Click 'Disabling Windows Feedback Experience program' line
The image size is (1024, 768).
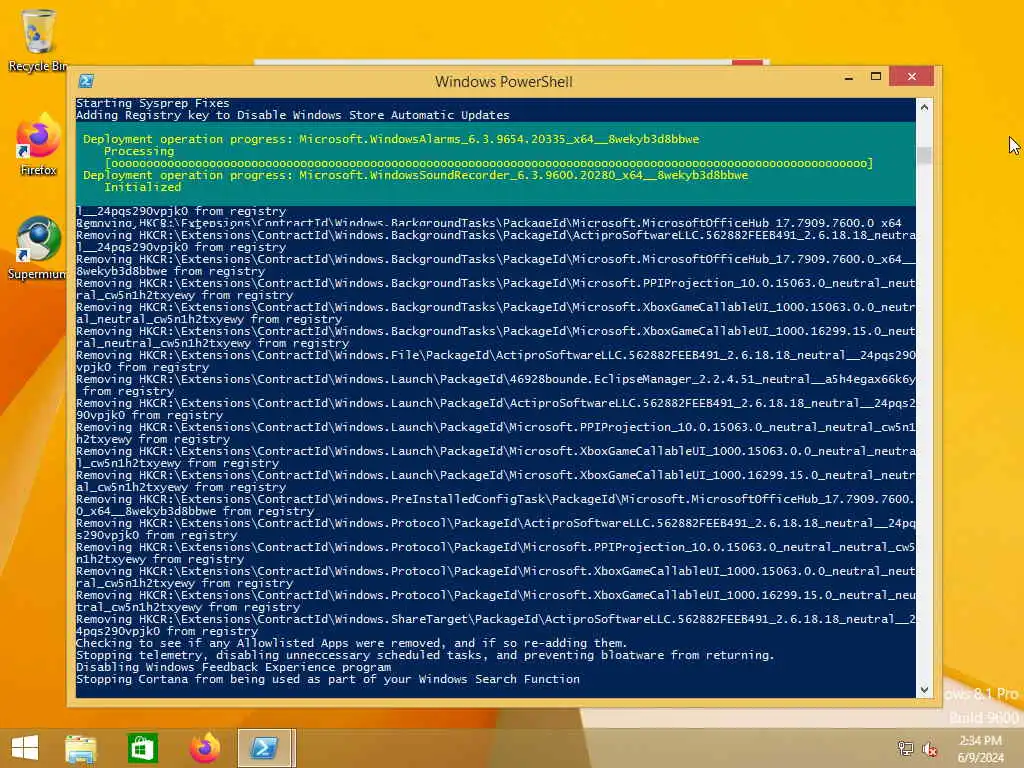point(233,667)
